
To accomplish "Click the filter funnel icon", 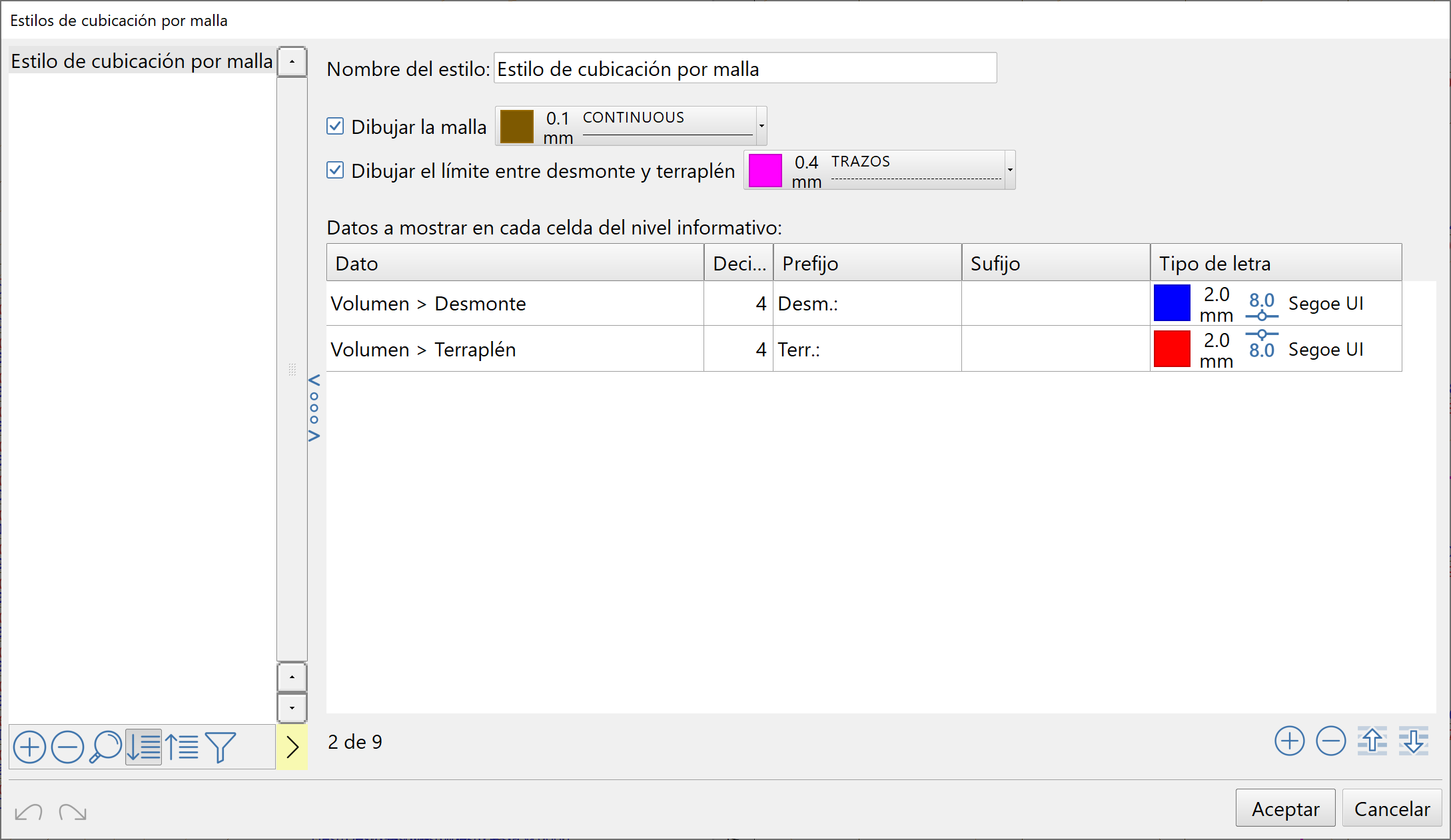I will [x=221, y=747].
